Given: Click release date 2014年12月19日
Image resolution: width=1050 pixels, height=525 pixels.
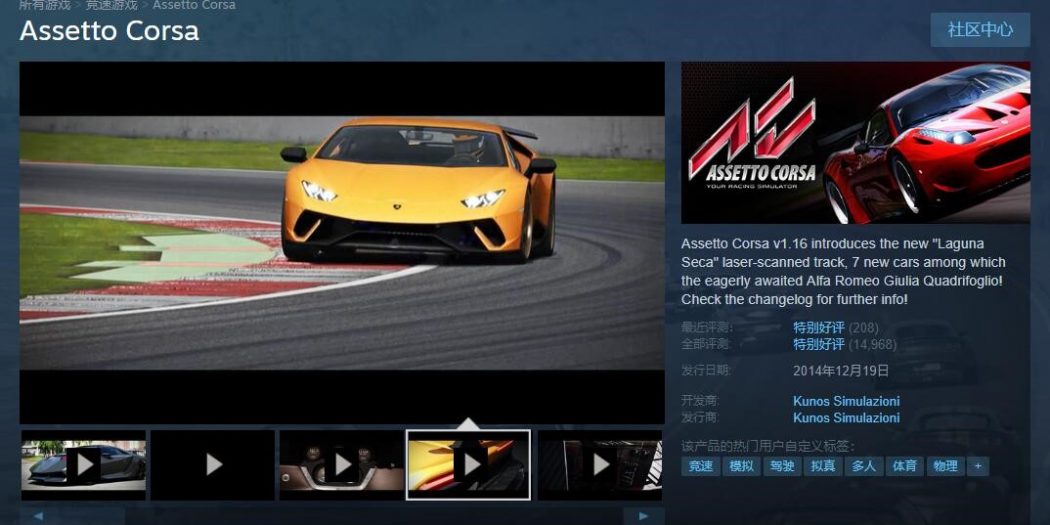Looking at the screenshot, I should 841,370.
